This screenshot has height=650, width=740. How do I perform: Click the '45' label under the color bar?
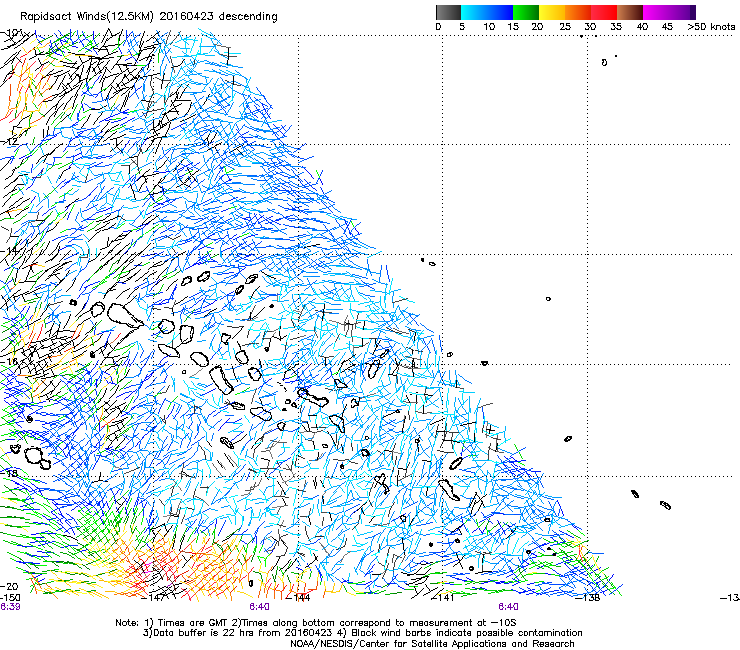click(667, 27)
